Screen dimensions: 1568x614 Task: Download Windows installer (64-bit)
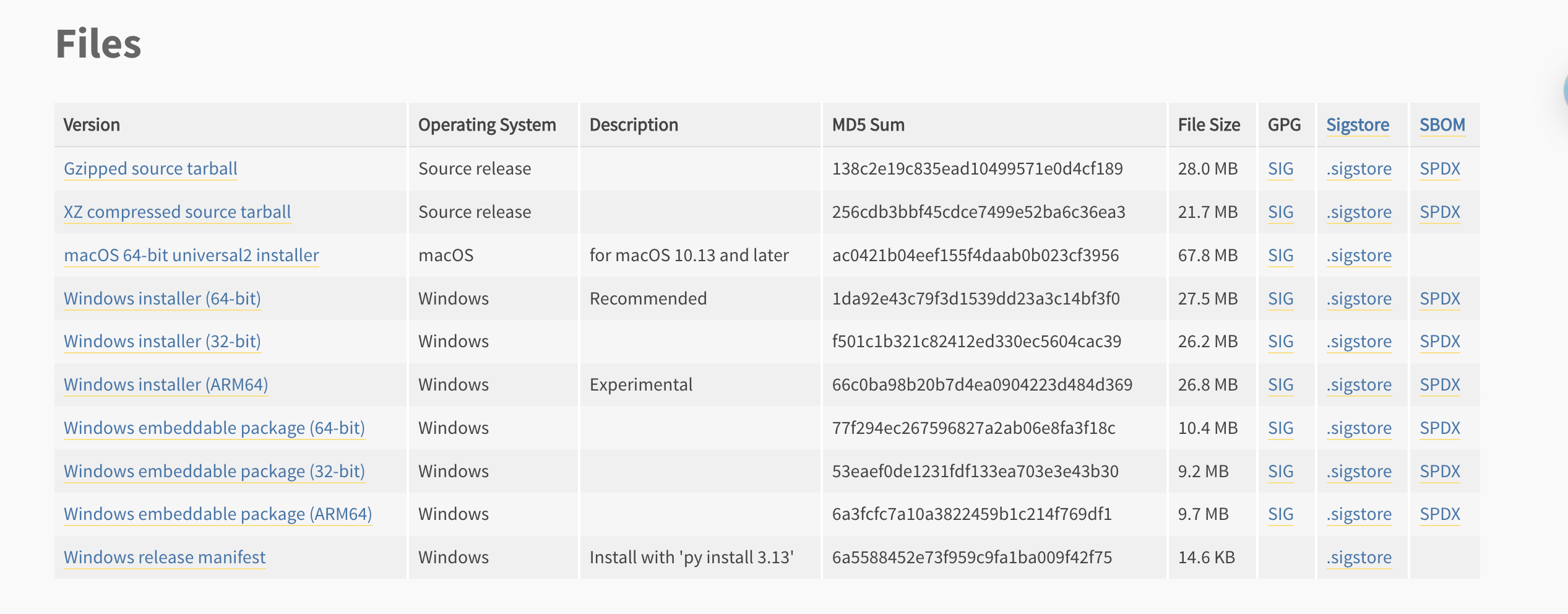[x=162, y=298]
